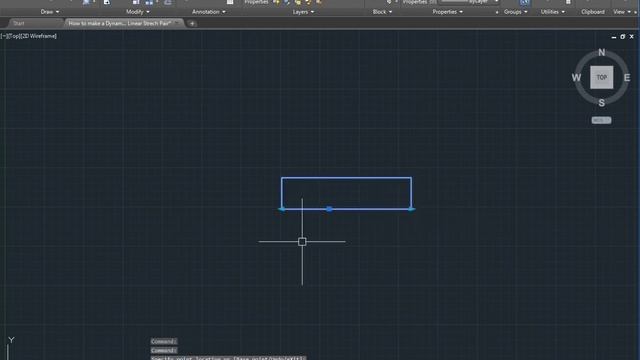Select the square grip on bottom edge
The height and width of the screenshot is (360, 640).
point(329,209)
